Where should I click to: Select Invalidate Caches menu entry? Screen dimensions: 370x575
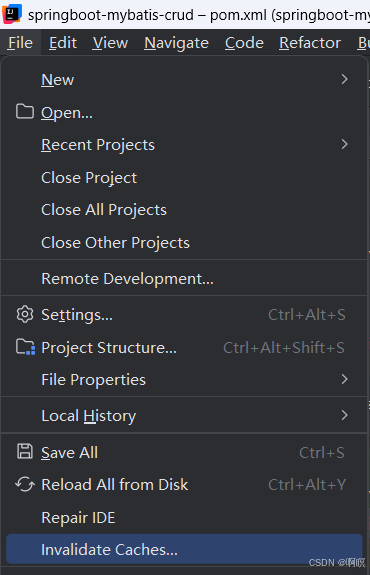[184, 549]
